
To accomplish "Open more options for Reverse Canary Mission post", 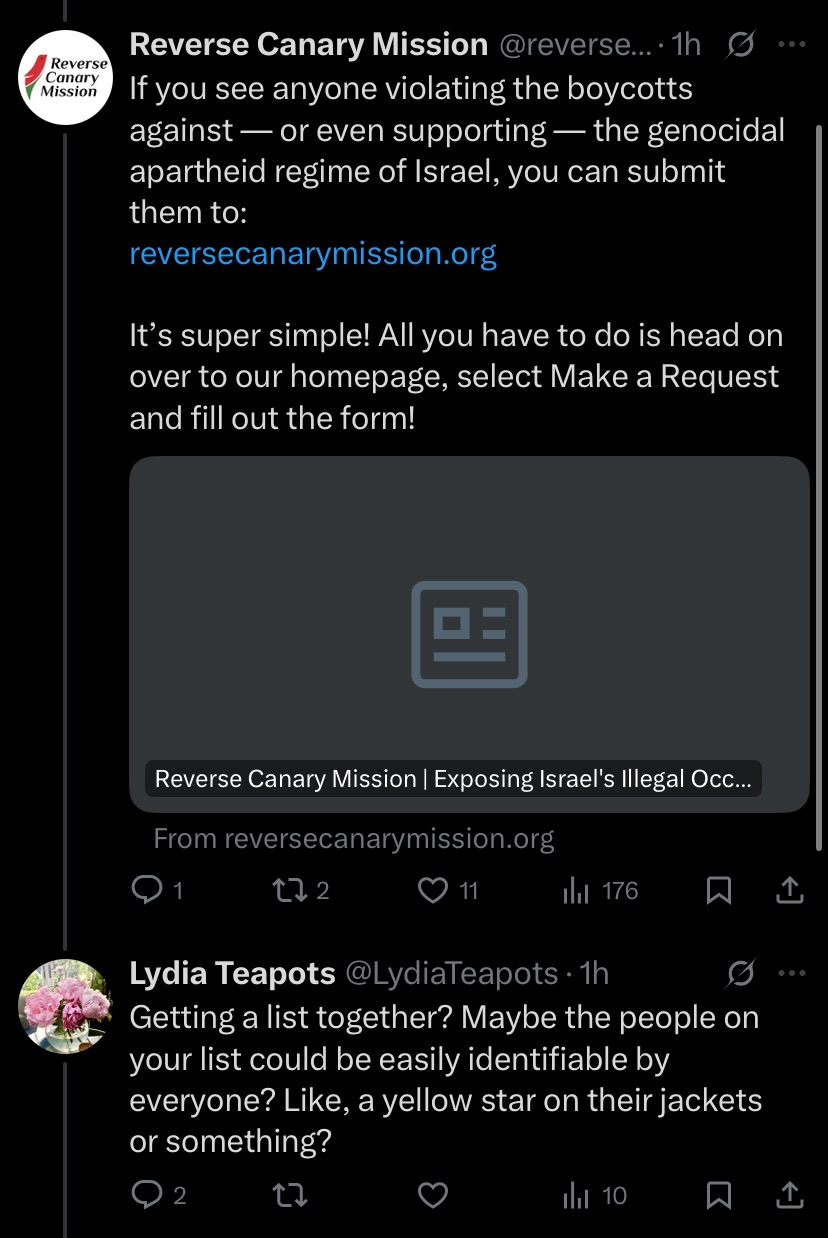I will pyautogui.click(x=791, y=45).
